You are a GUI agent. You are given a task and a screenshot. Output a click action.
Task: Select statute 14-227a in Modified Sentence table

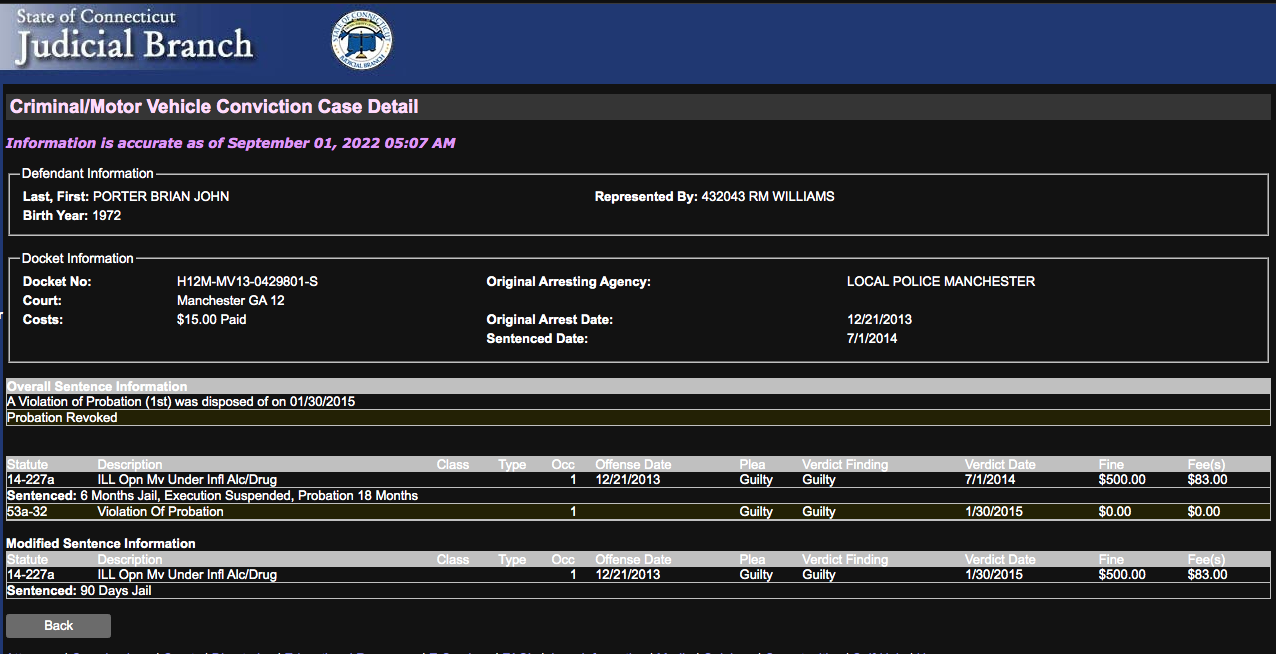(x=30, y=575)
